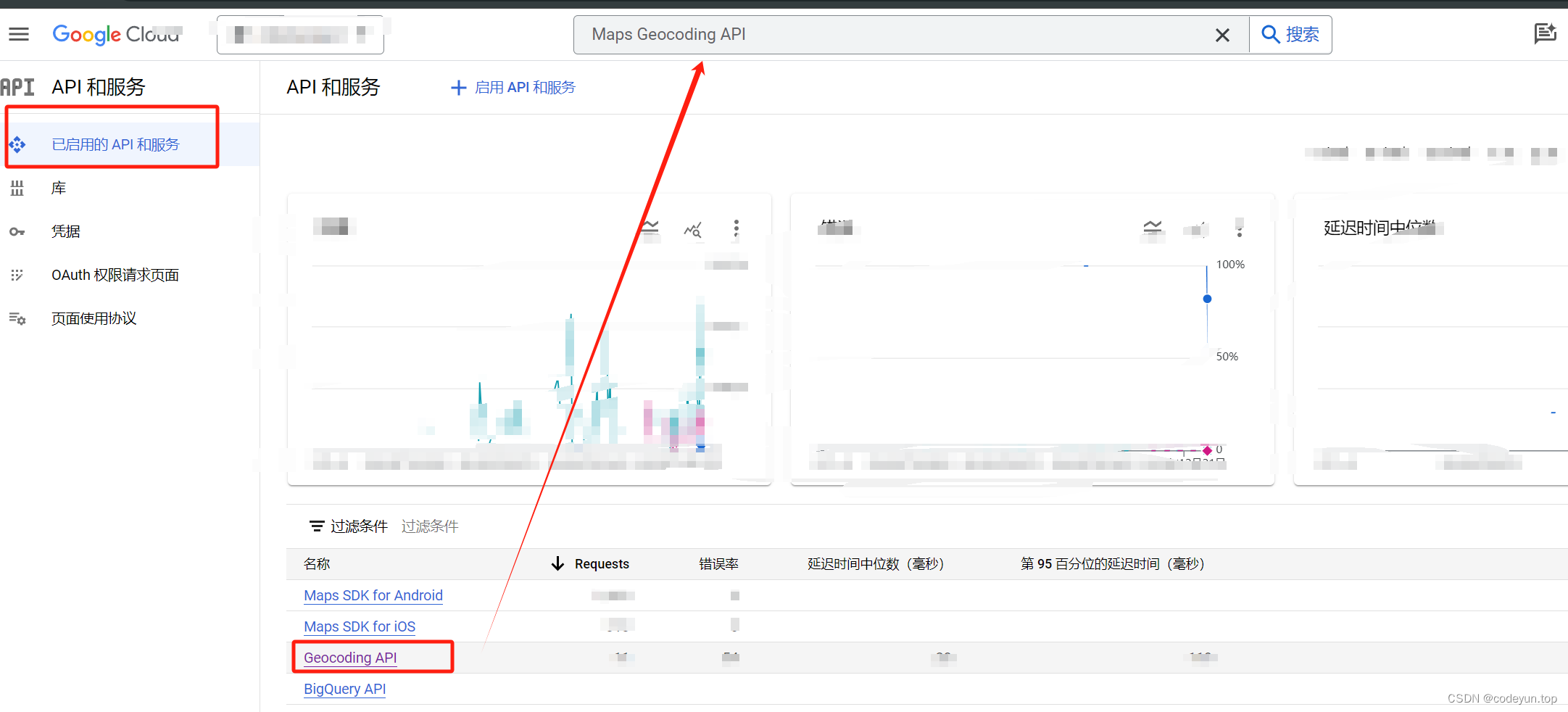Click the 过滤条件 filter icon
1568x712 pixels.
[x=317, y=526]
